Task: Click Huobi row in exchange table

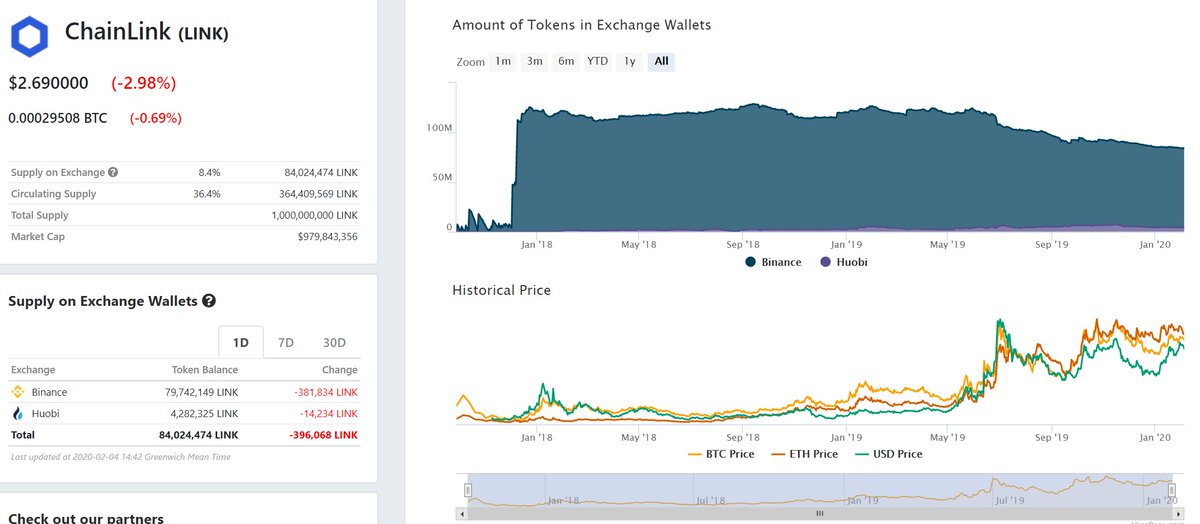Action: coord(184,413)
